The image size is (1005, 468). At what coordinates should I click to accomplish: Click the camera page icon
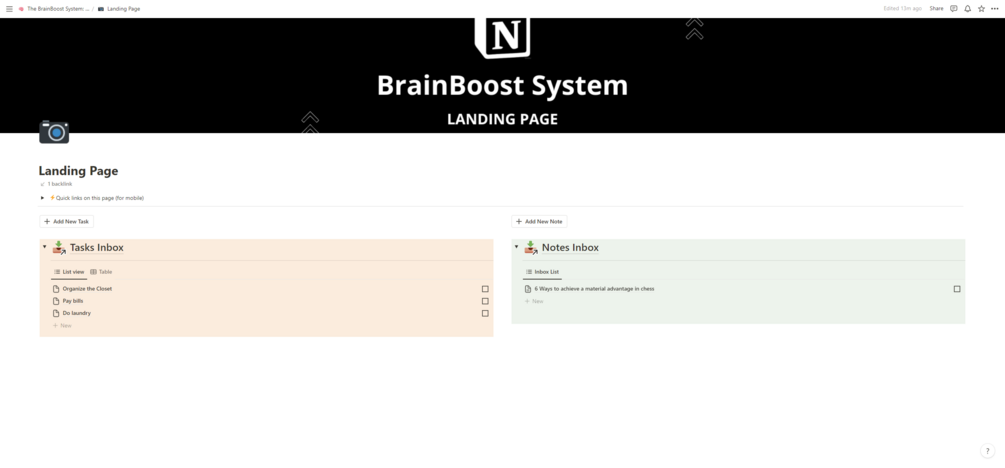pos(54,132)
